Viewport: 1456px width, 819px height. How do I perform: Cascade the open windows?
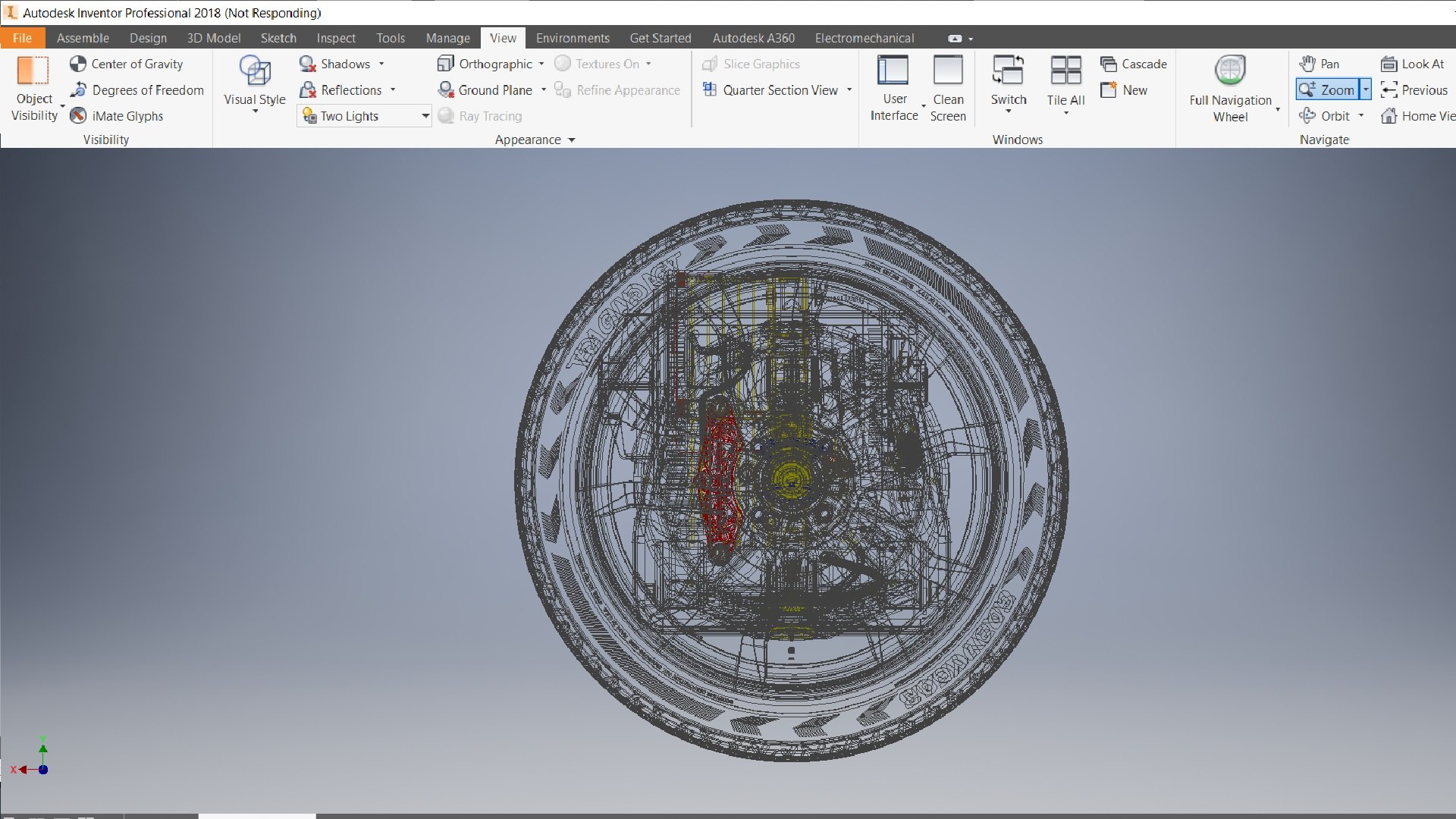tap(1134, 64)
